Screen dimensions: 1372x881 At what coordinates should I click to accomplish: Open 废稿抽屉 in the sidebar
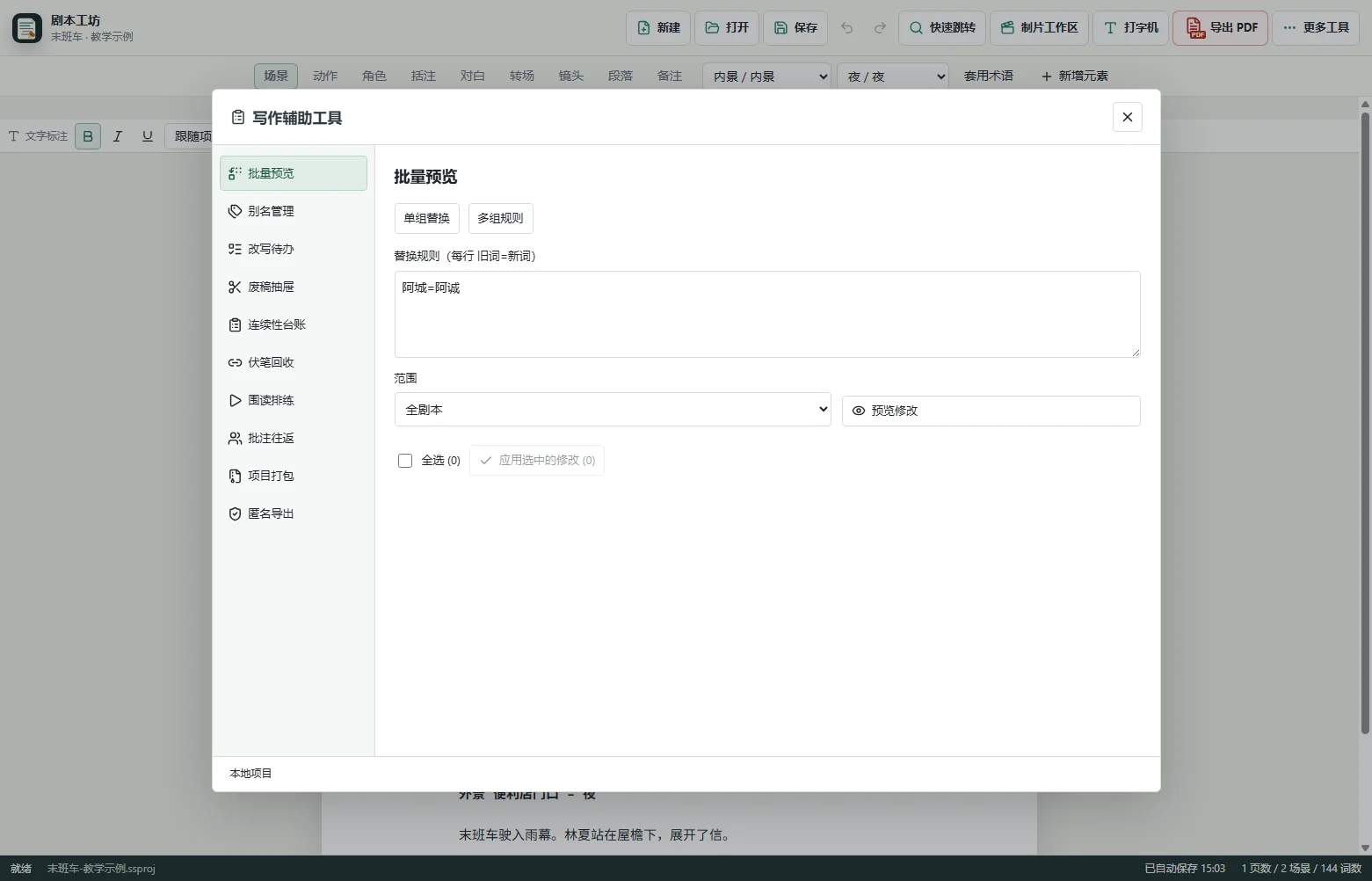[294, 287]
